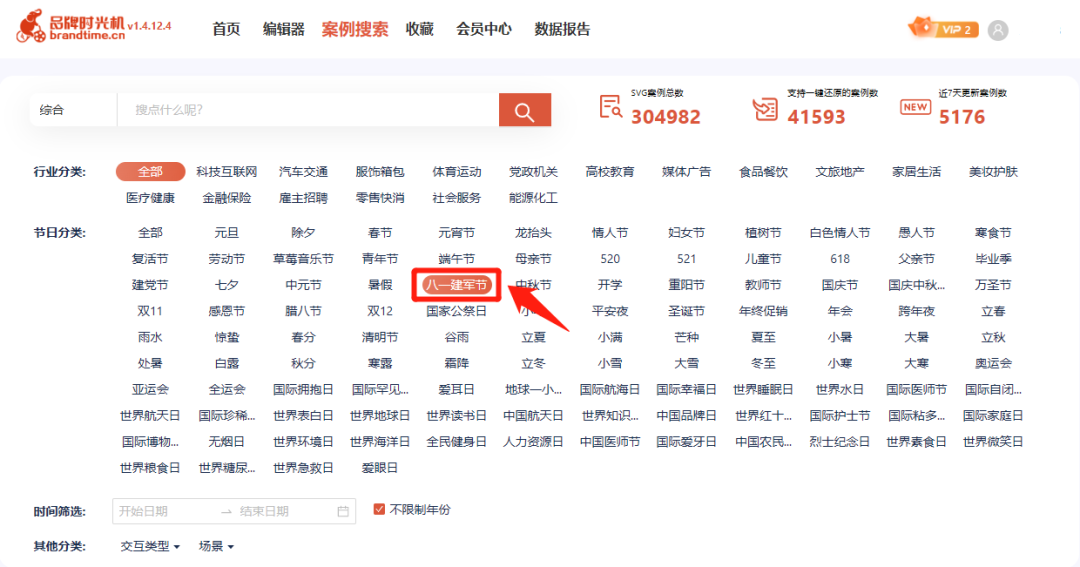Click the 41593 restorable cases count
The width and height of the screenshot is (1080, 567).
[816, 116]
